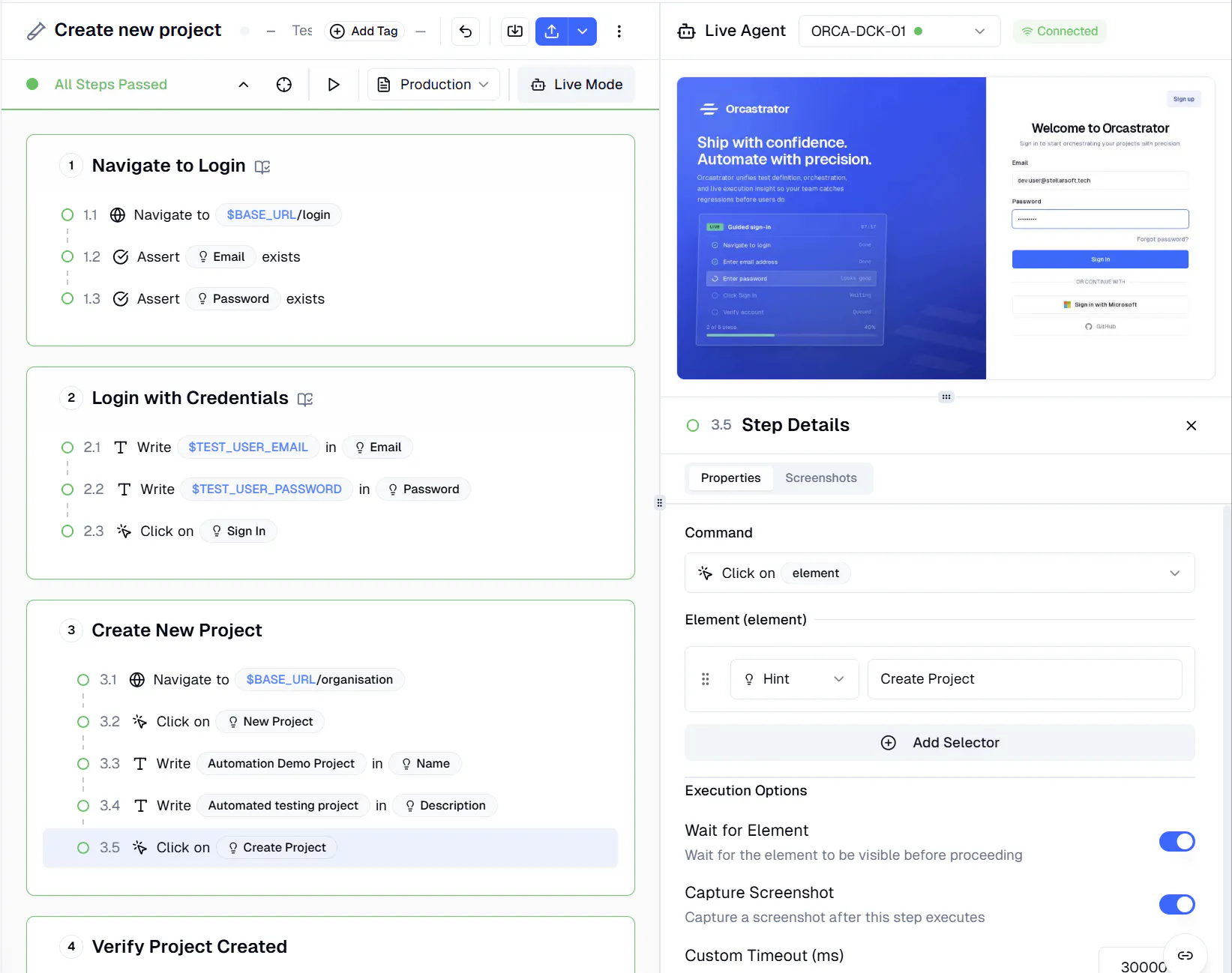The width and height of the screenshot is (1232, 973).
Task: Click the Live Mode button
Action: click(x=577, y=85)
